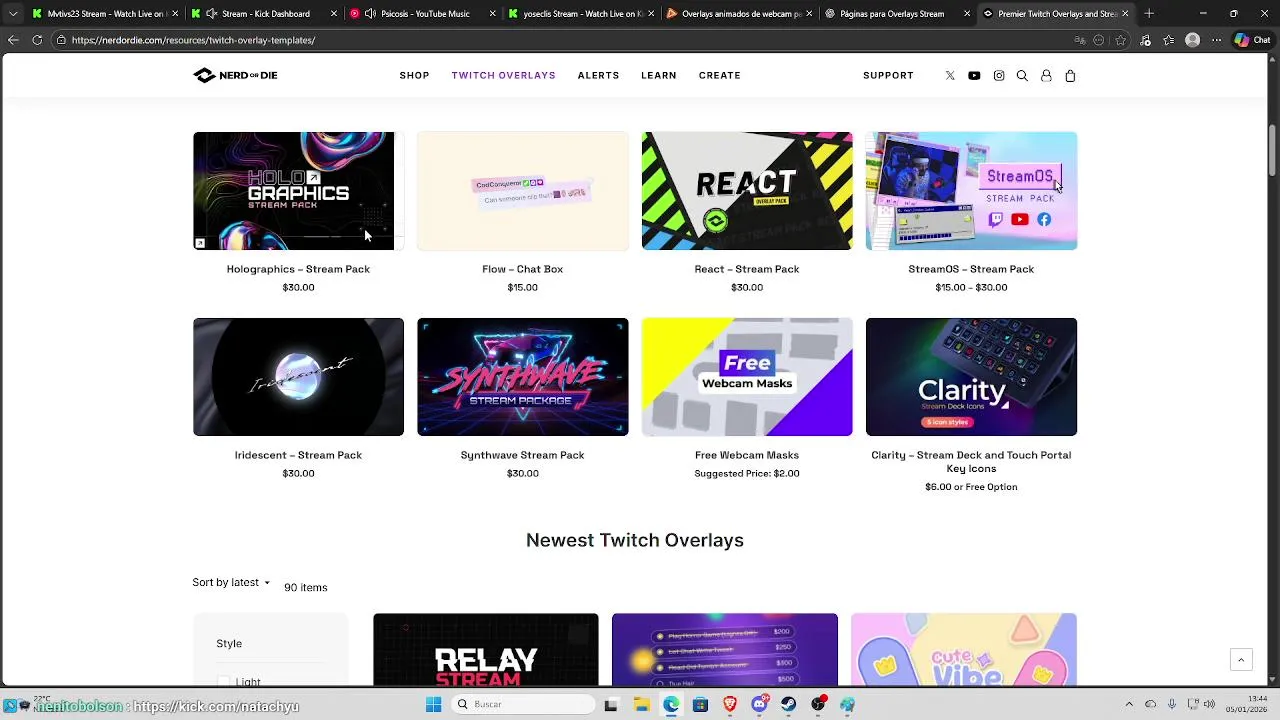1280x720 pixels.
Task: Switch to Páginas para Overlays Stream tab
Action: click(898, 14)
